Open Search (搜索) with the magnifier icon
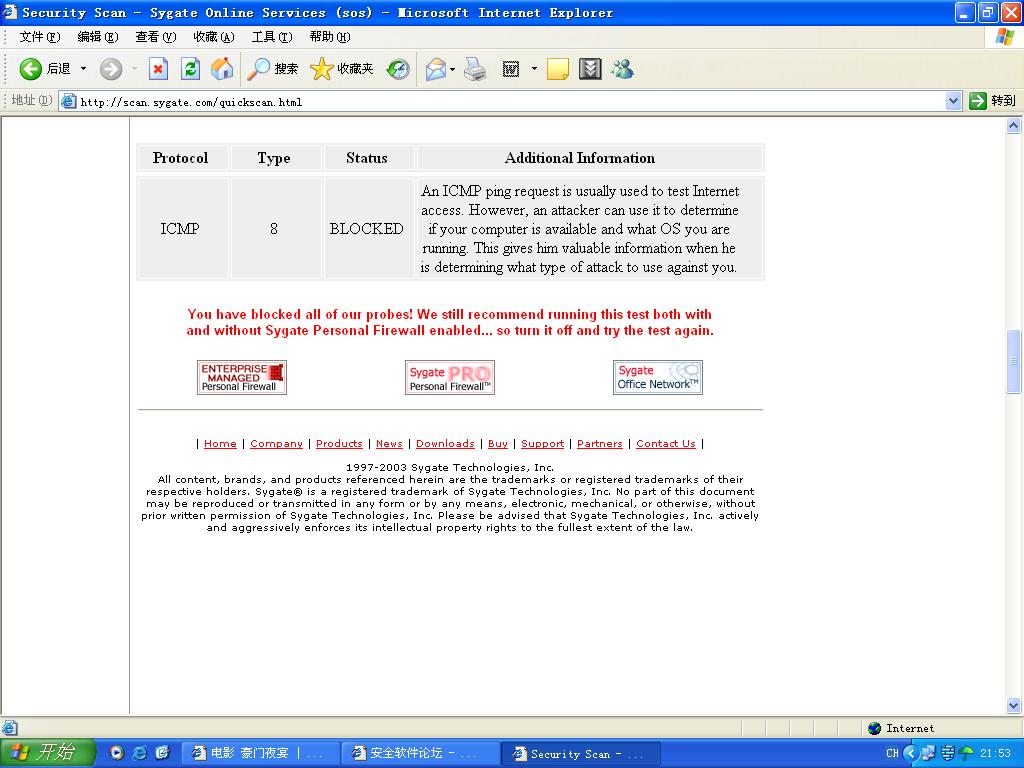 tap(272, 69)
